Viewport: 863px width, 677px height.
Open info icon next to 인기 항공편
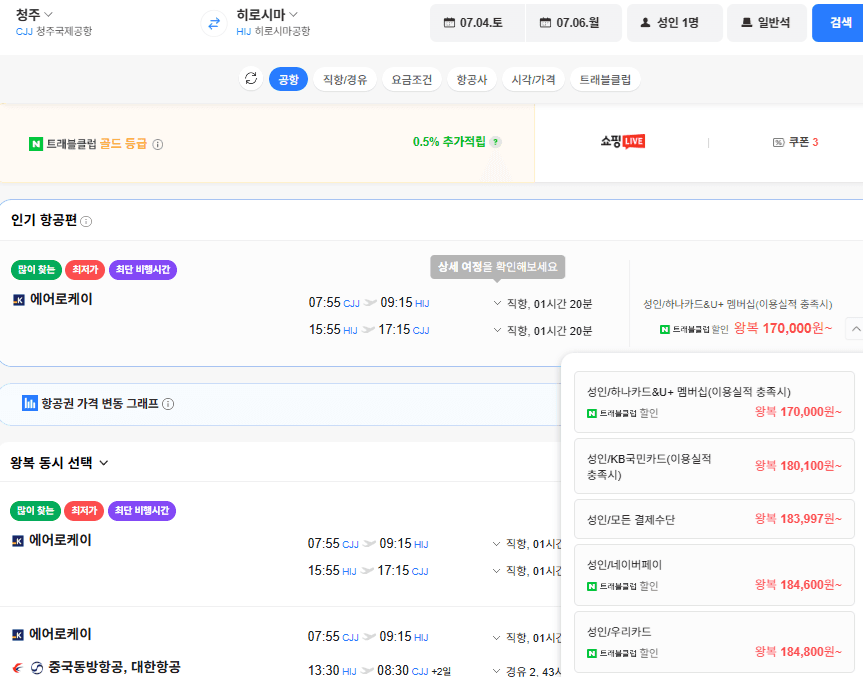pyautogui.click(x=86, y=221)
